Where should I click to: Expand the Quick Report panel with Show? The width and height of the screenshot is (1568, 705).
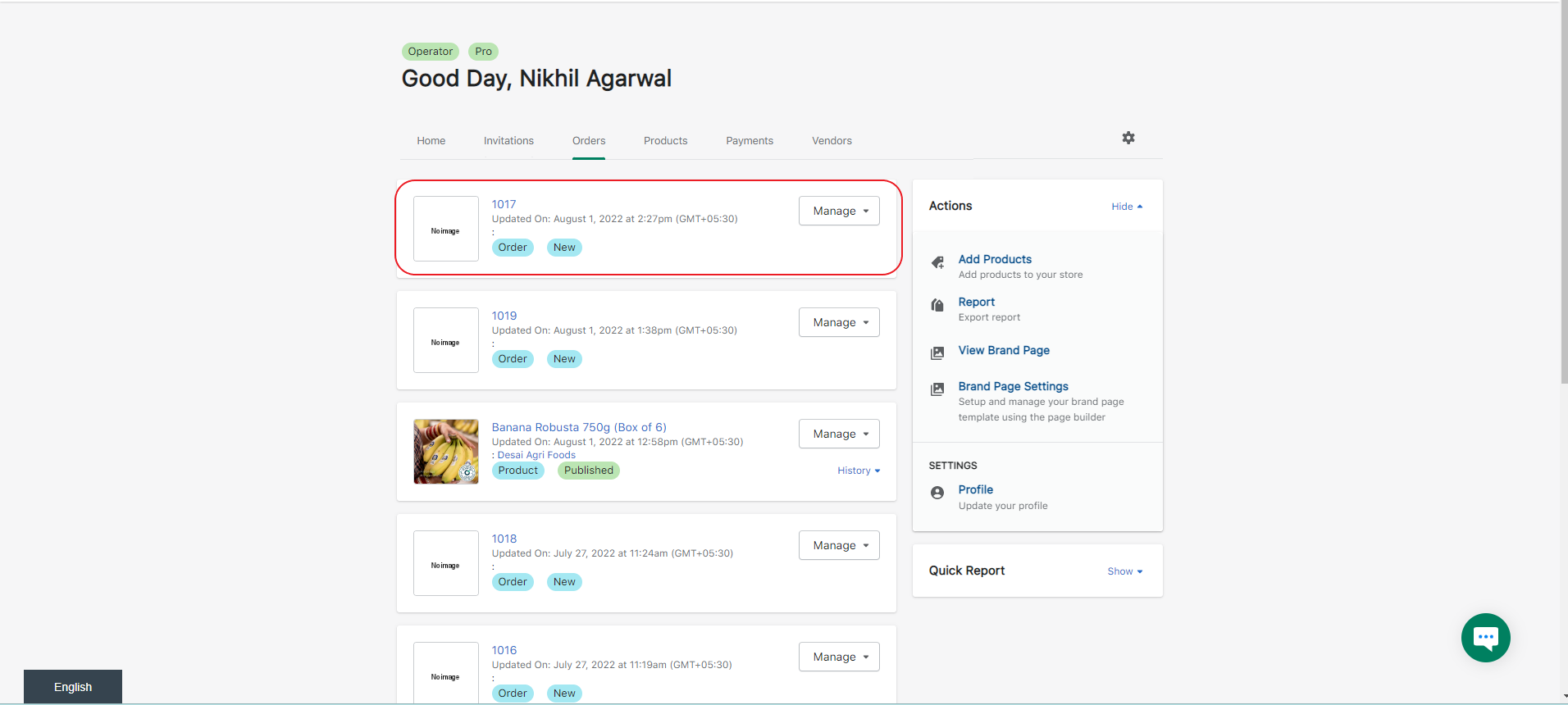click(1124, 571)
